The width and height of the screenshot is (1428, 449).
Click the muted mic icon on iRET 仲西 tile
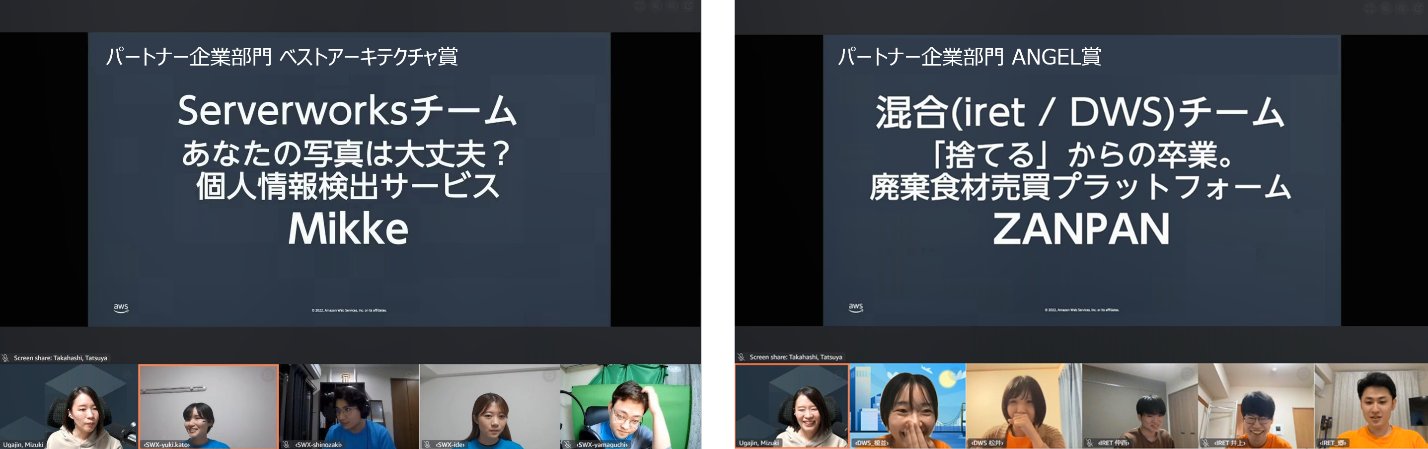1090,442
